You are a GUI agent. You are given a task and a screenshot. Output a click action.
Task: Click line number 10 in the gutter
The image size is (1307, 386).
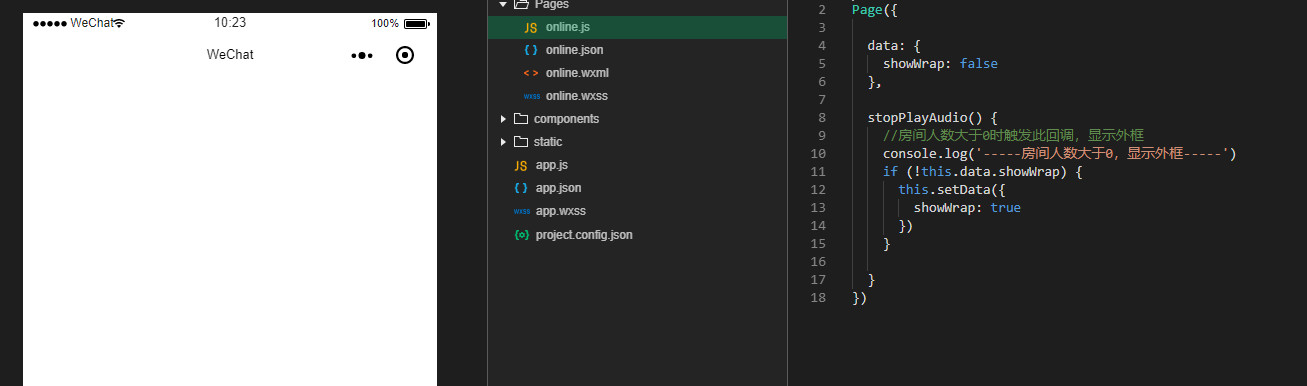pyautogui.click(x=819, y=153)
